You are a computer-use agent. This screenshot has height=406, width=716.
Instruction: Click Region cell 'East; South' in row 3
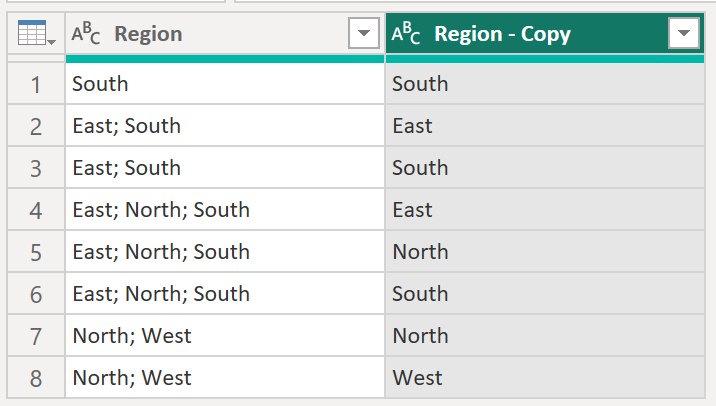[x=225, y=168]
